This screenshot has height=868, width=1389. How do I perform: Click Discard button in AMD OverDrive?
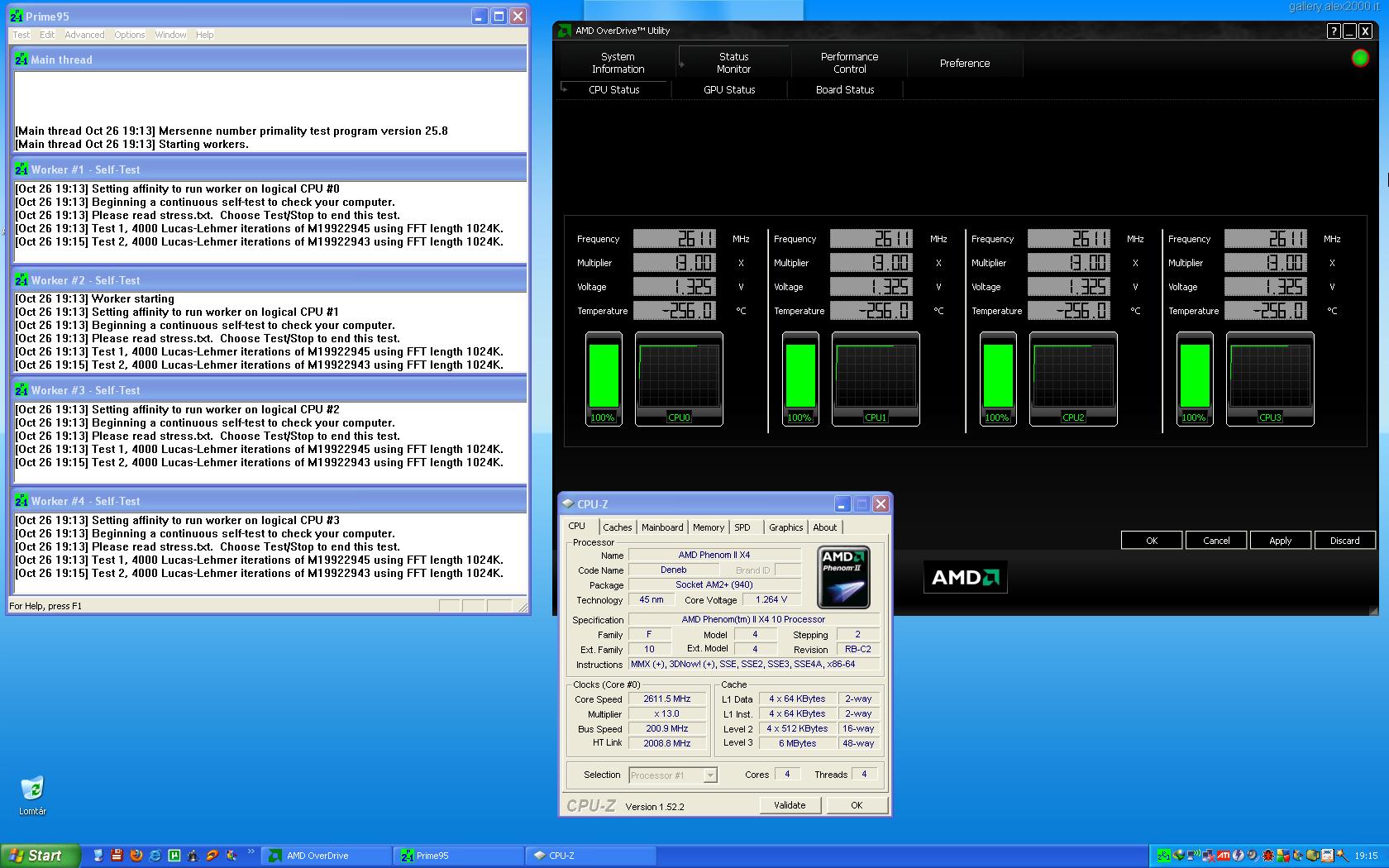1345,540
